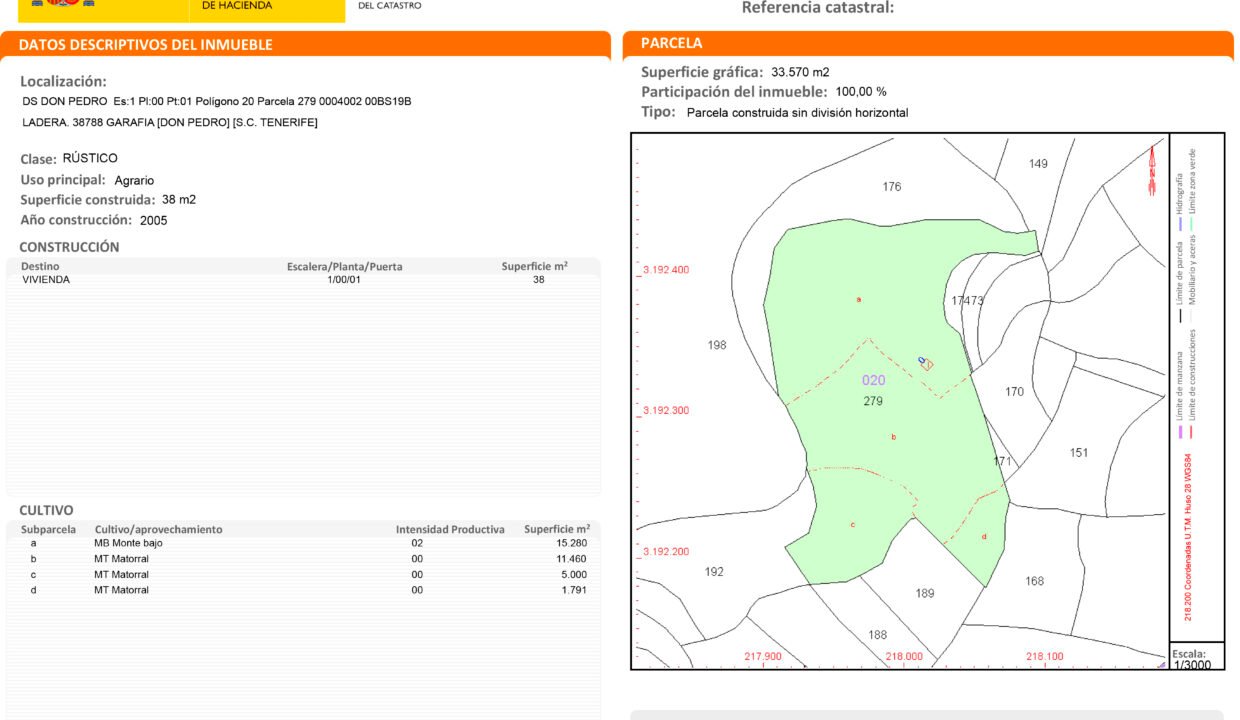This screenshot has width=1240, height=720.
Task: Click the coordinate label '217.900'
Action: [763, 657]
